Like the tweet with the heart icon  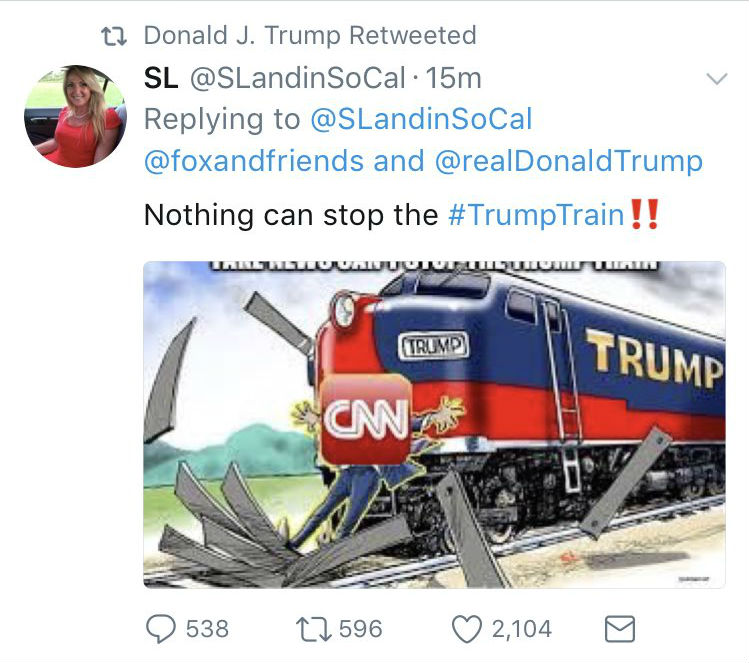point(467,628)
